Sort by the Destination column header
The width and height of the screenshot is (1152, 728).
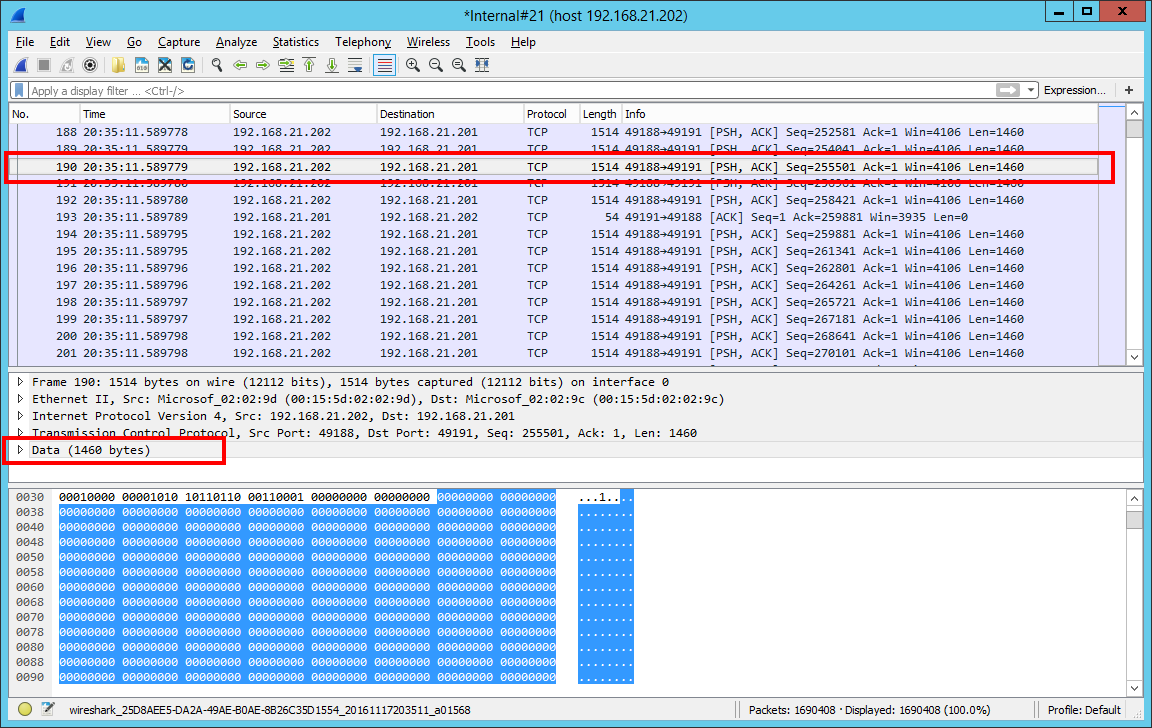(x=450, y=114)
